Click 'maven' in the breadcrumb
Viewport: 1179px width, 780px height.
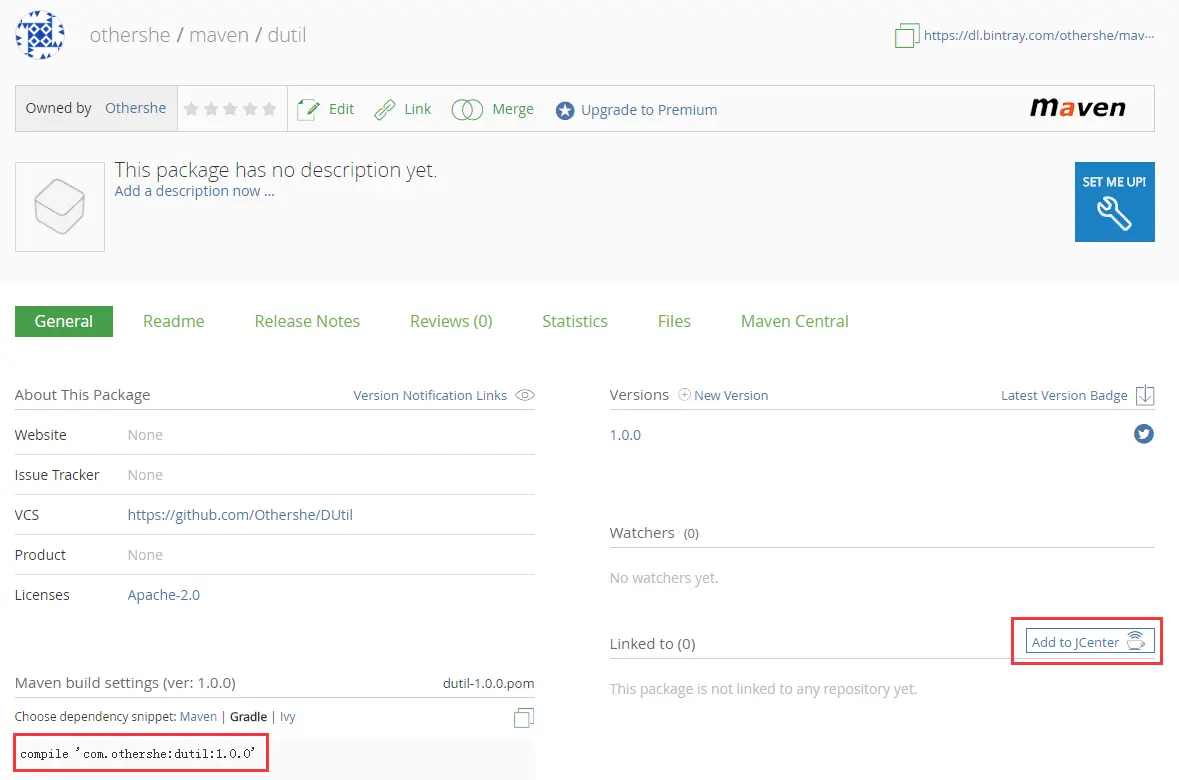tap(219, 35)
